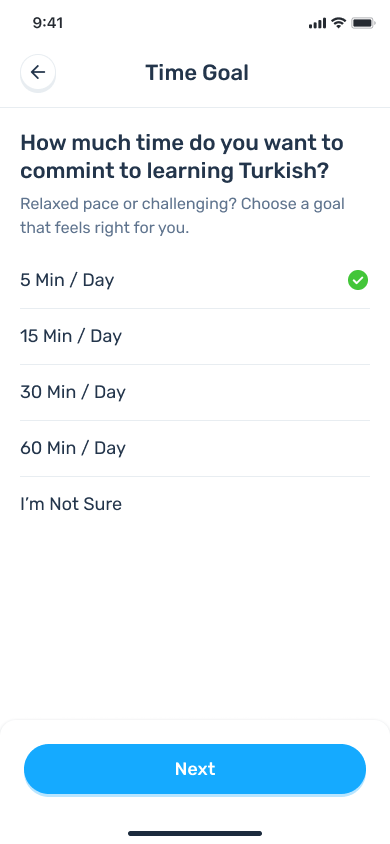Image resolution: width=390 pixels, height=844 pixels.
Task: Choose the I'm Not Sure option
Action: tap(195, 504)
